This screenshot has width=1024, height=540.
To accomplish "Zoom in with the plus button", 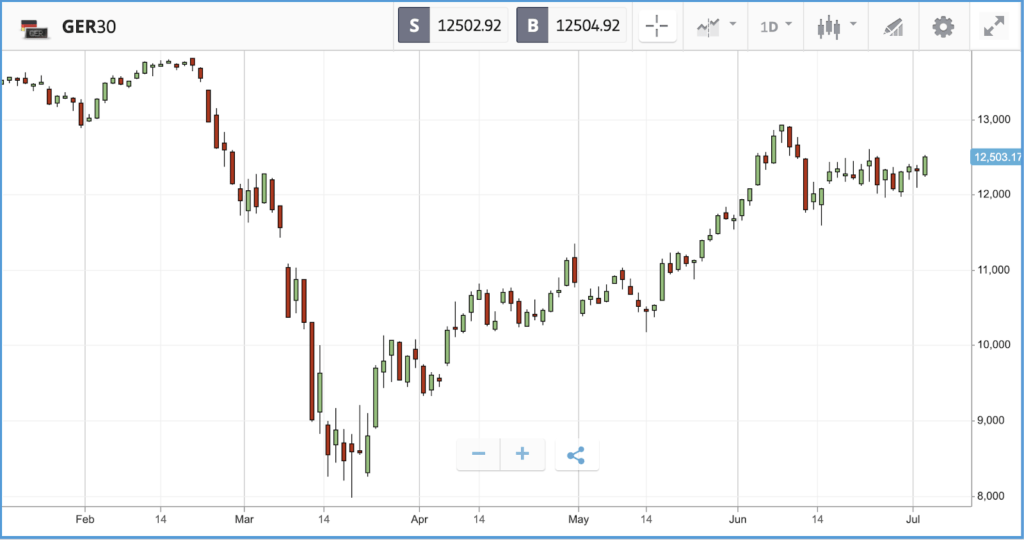I will [x=522, y=454].
